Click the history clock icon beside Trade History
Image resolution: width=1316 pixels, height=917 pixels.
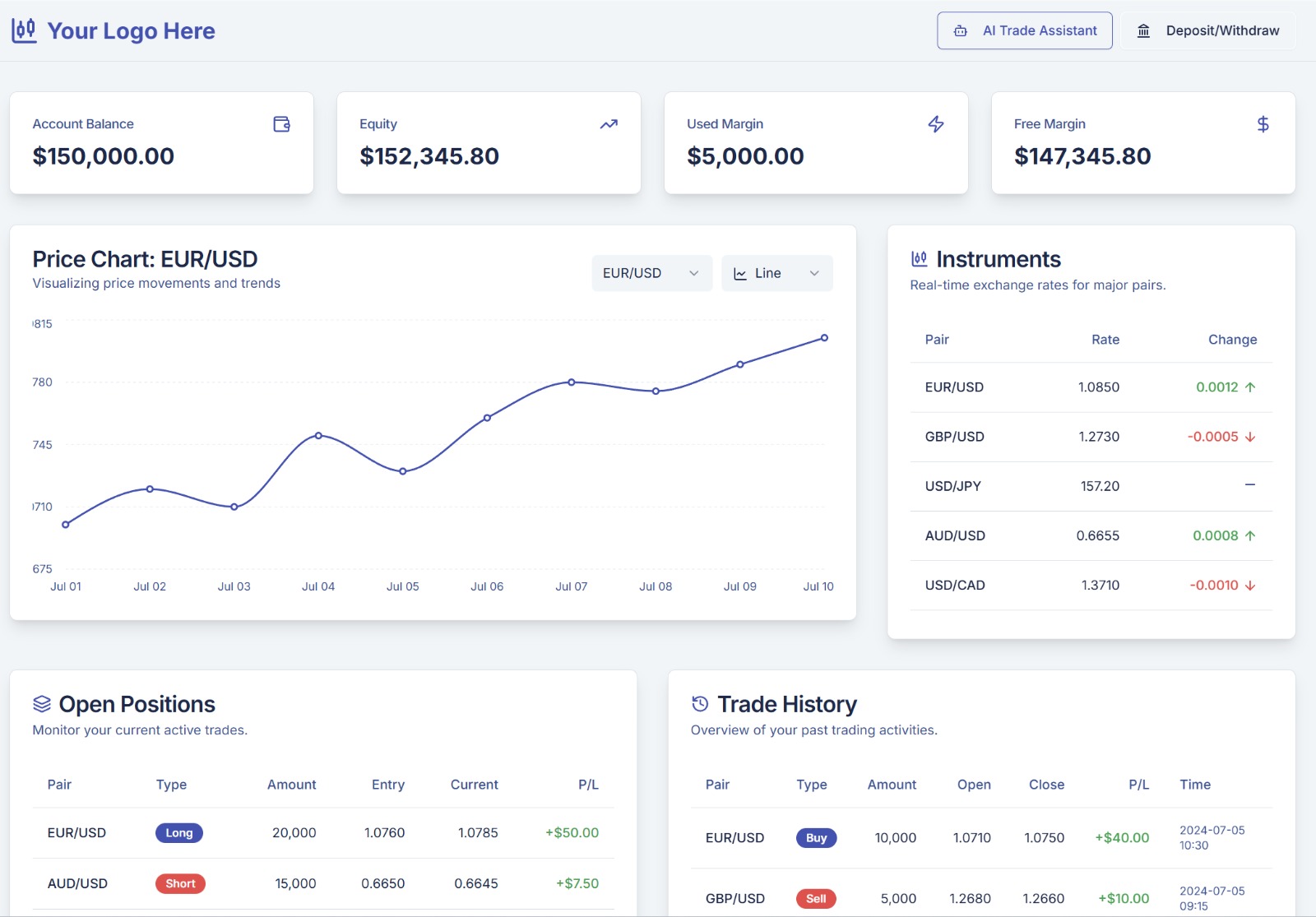pos(700,703)
